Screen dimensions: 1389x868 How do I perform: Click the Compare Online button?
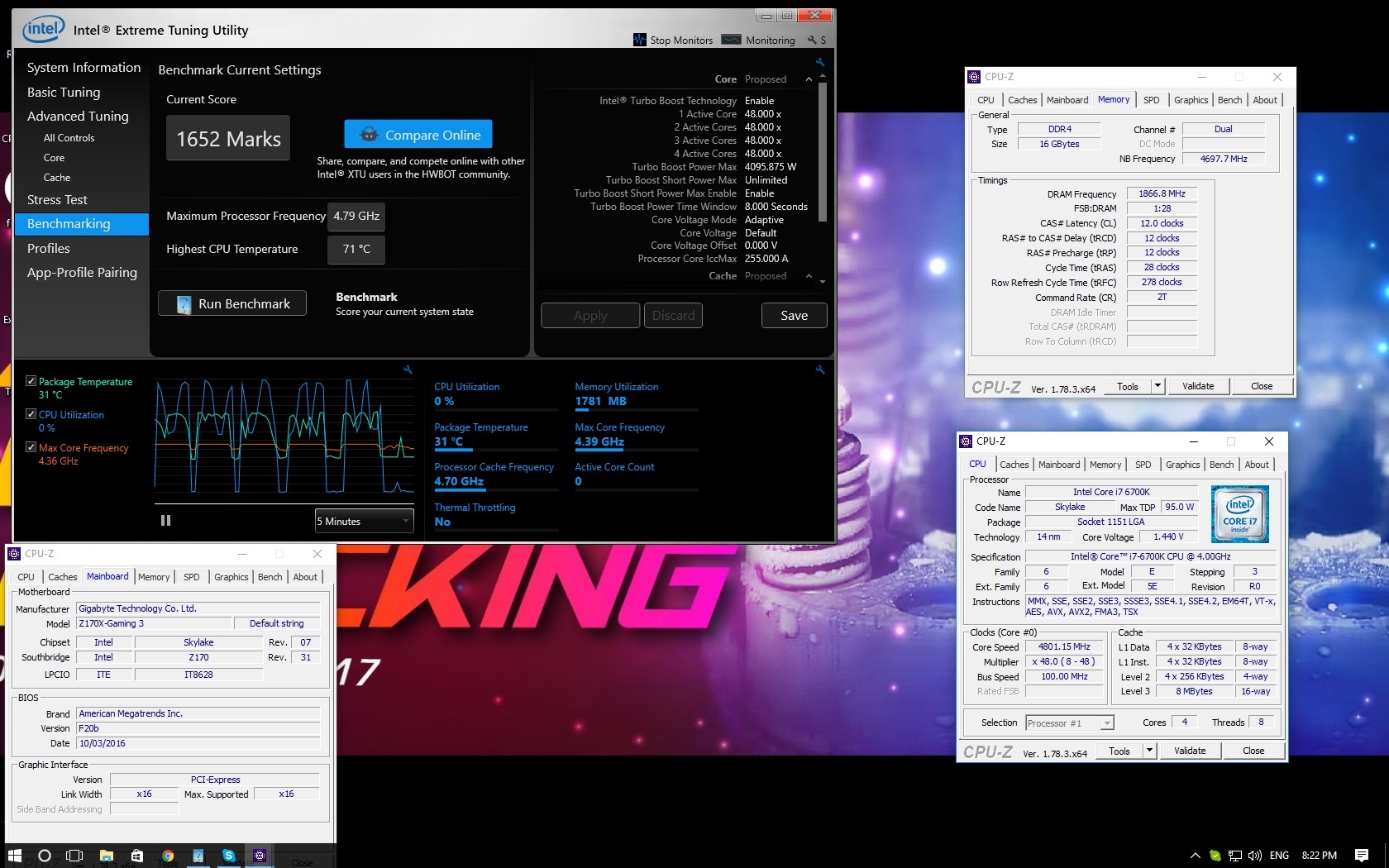coord(418,135)
